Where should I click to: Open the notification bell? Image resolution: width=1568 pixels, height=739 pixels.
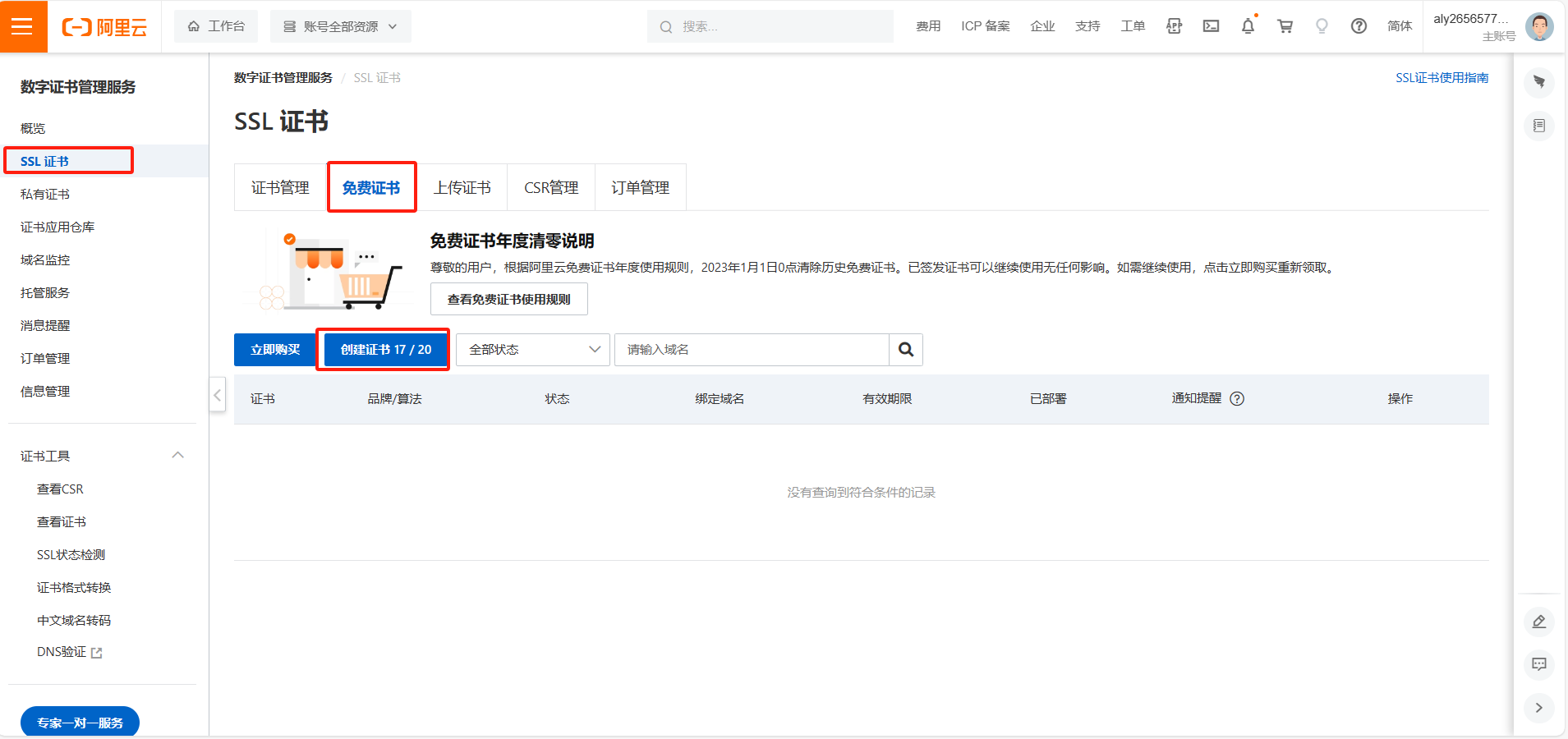pyautogui.click(x=1248, y=26)
